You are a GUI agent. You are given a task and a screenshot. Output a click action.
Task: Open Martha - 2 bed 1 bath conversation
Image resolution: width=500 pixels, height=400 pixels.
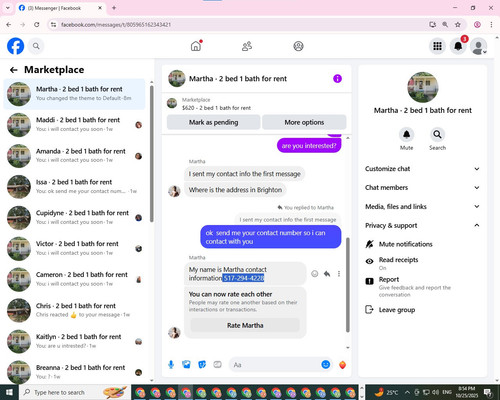coord(75,94)
